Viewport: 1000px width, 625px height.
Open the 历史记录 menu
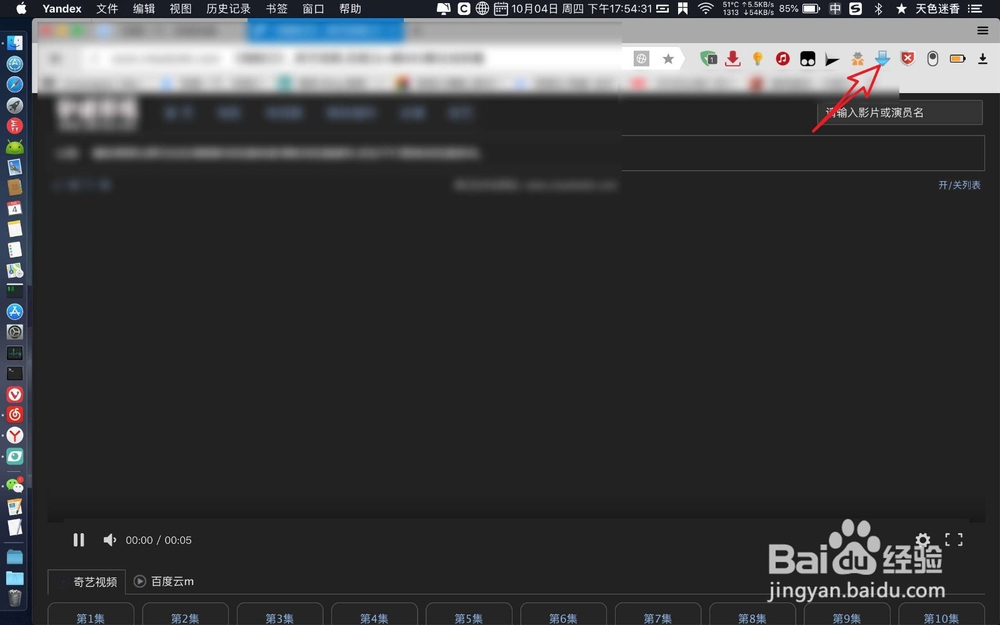228,8
